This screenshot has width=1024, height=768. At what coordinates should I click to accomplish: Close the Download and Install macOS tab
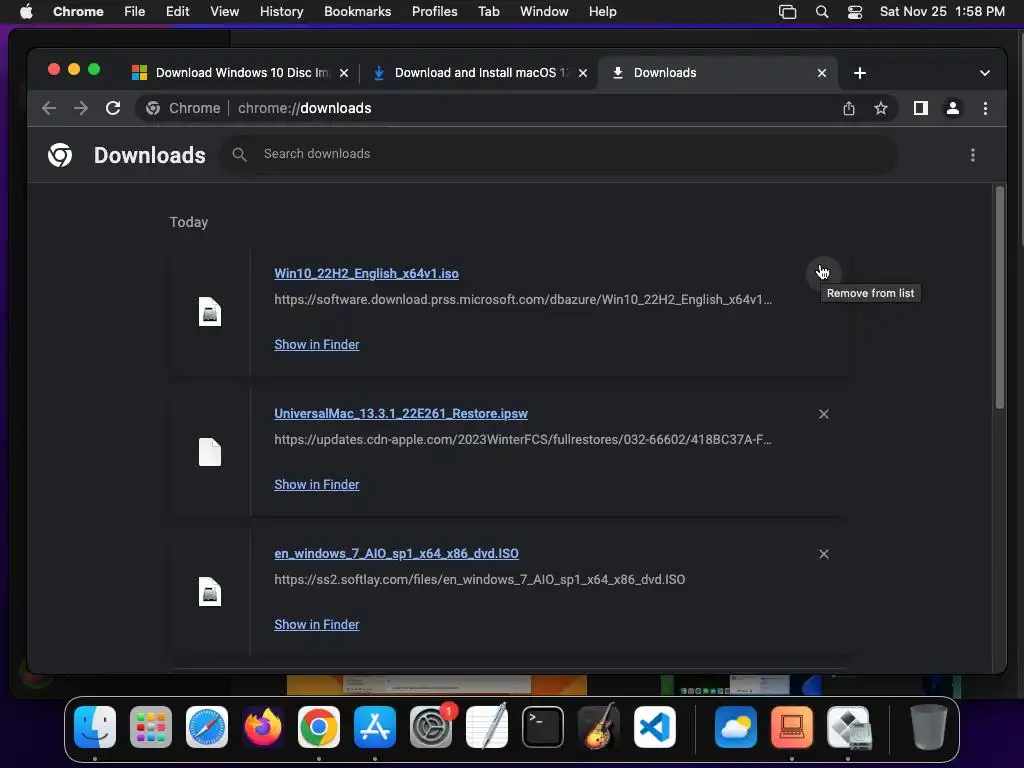click(583, 73)
